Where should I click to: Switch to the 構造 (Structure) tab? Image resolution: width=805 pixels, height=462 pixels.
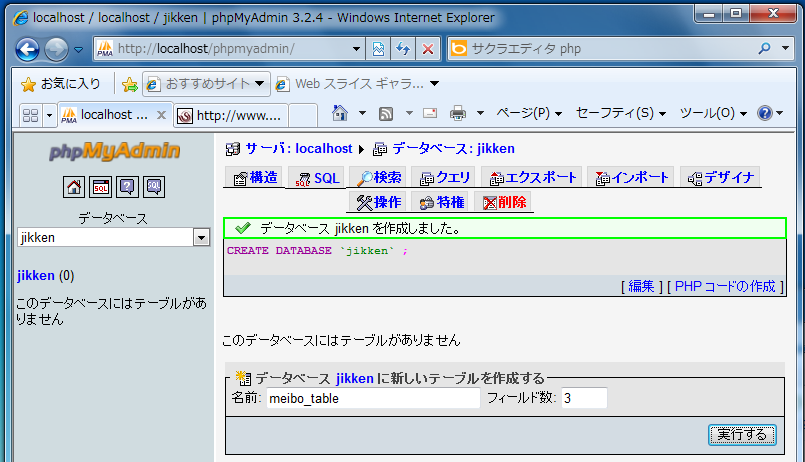255,178
